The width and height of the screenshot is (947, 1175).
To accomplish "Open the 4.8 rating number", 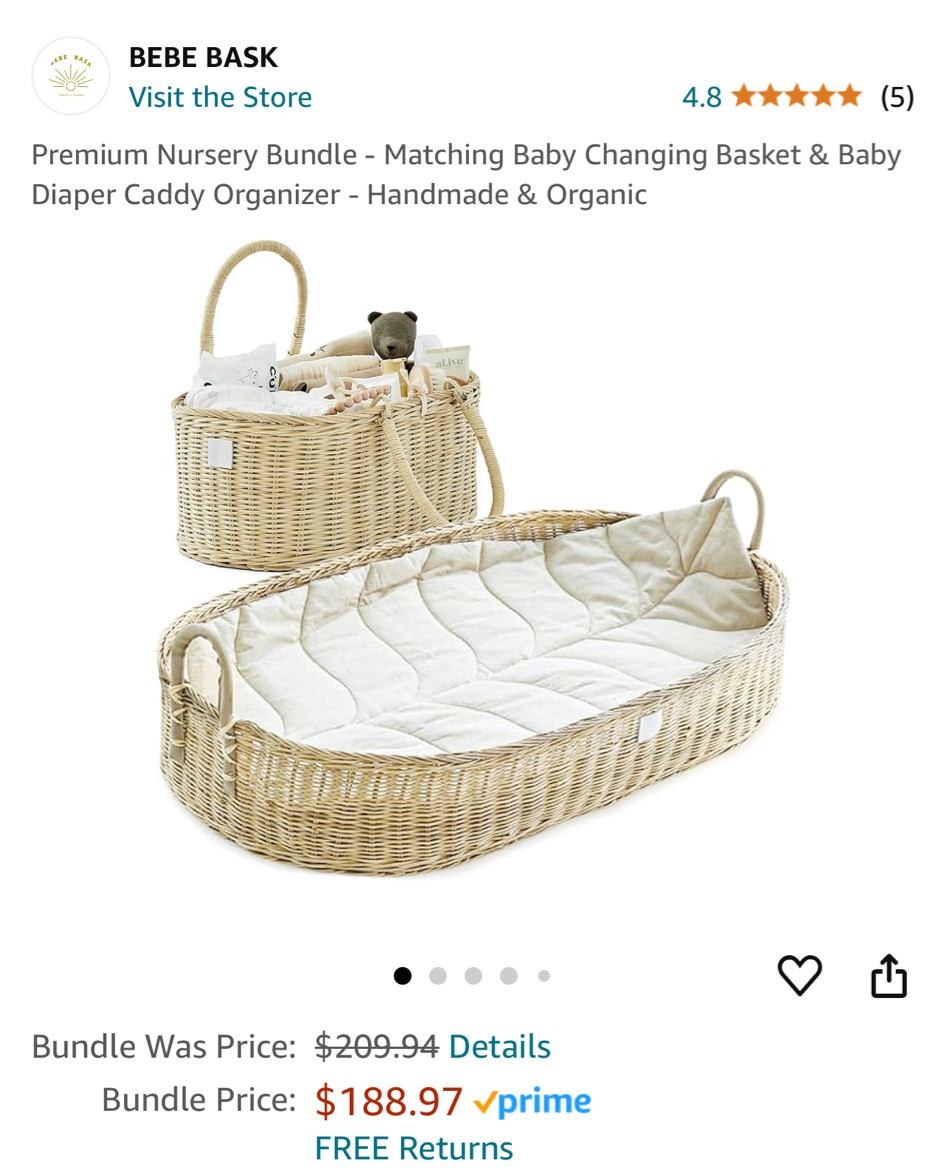I will click(702, 97).
